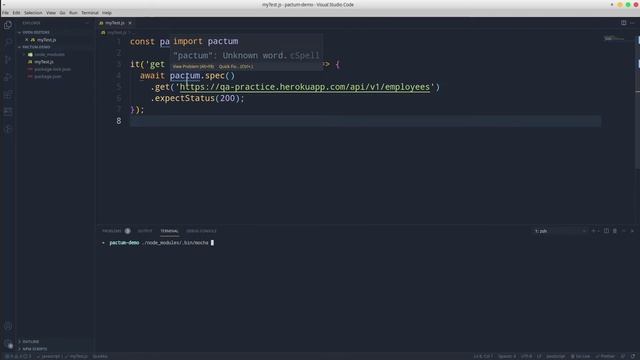Viewport: 640px width, 360px height.
Task: Kill terminal with the trash icon
Action: tap(615, 231)
